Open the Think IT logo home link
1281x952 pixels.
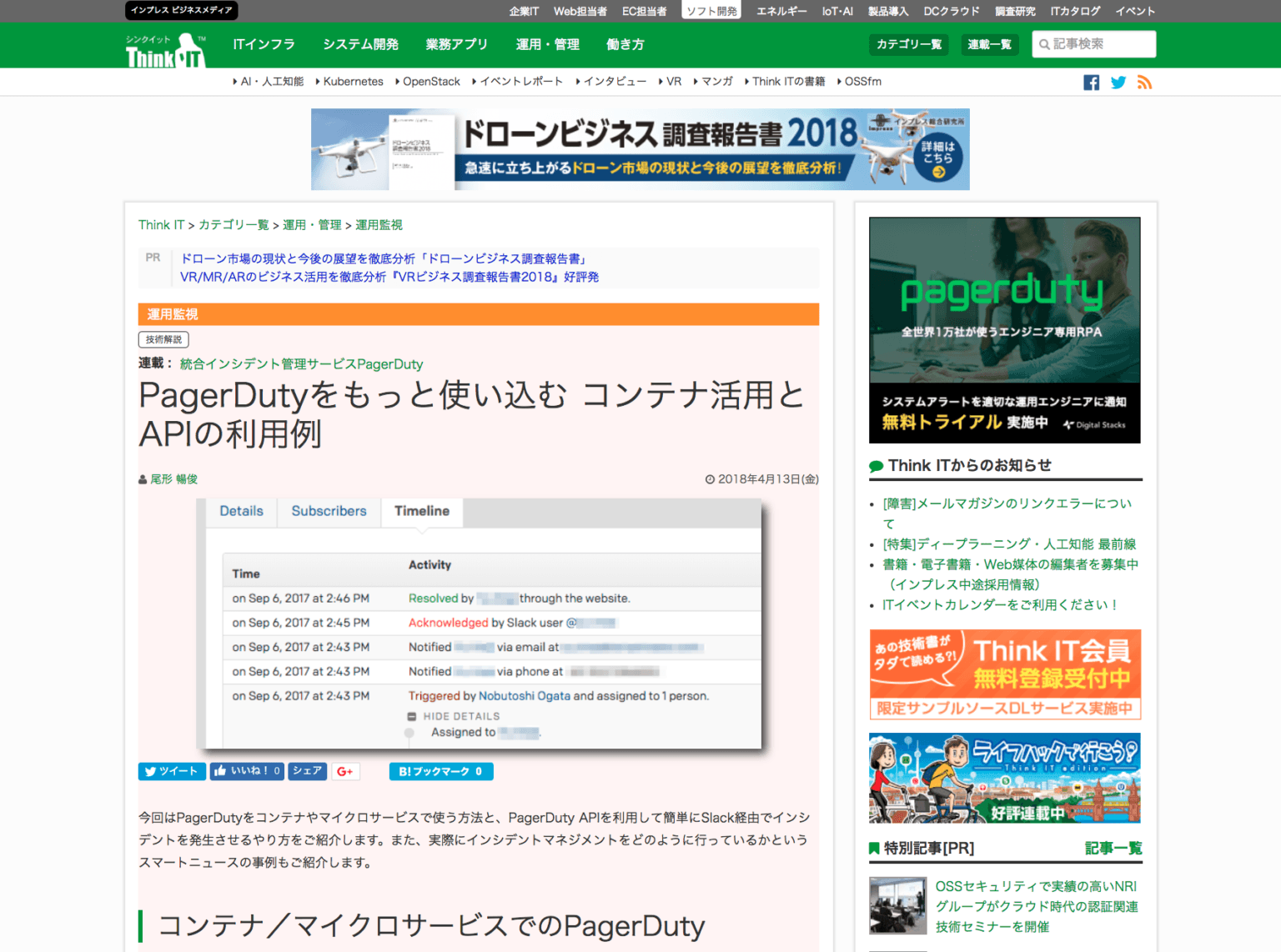point(165,51)
